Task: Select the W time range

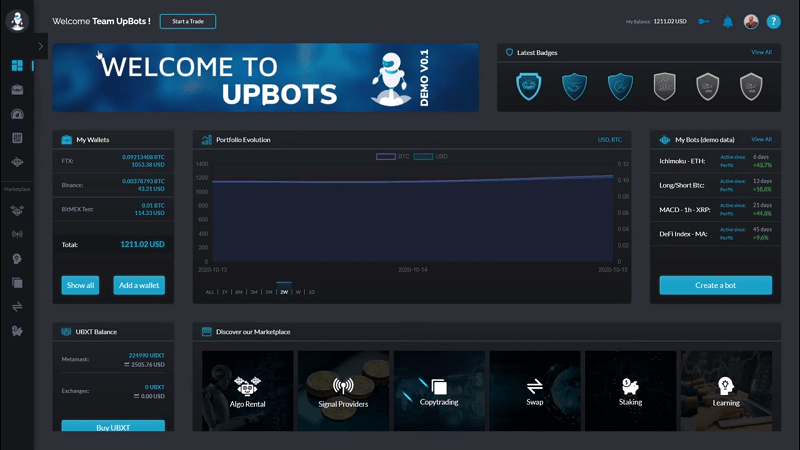Action: [x=298, y=292]
